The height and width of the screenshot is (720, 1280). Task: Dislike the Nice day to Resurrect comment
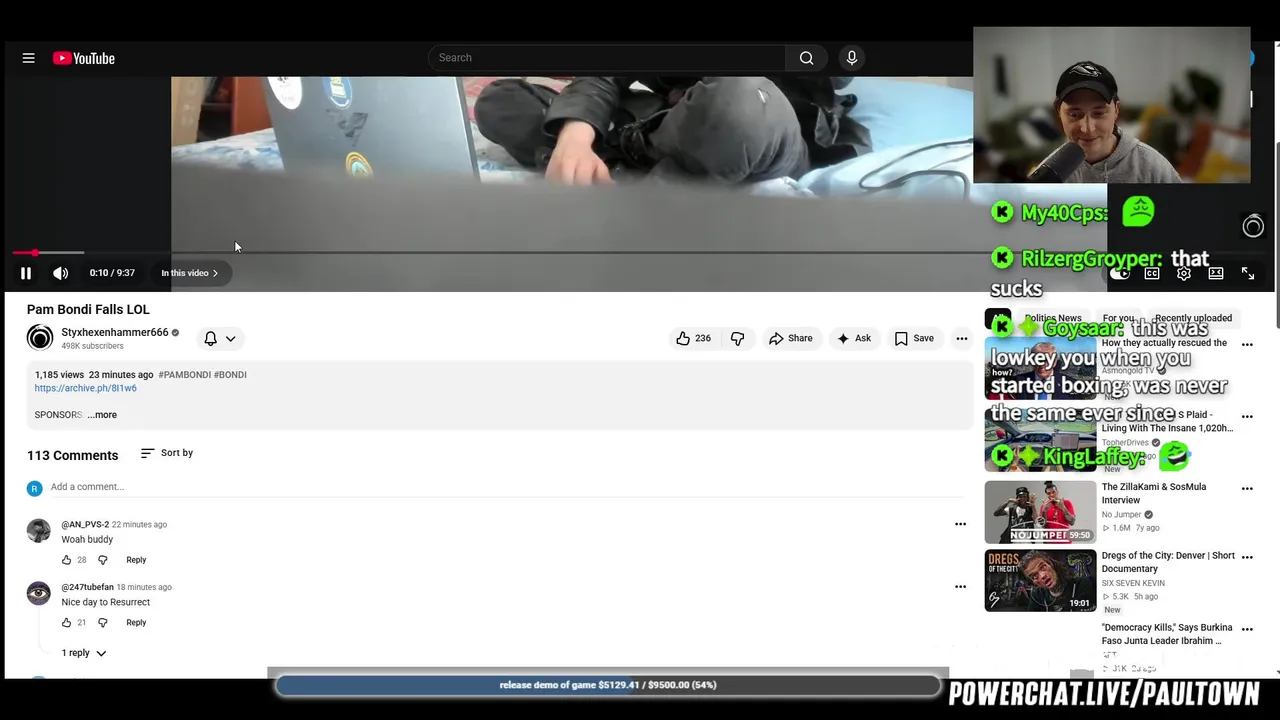coord(102,623)
